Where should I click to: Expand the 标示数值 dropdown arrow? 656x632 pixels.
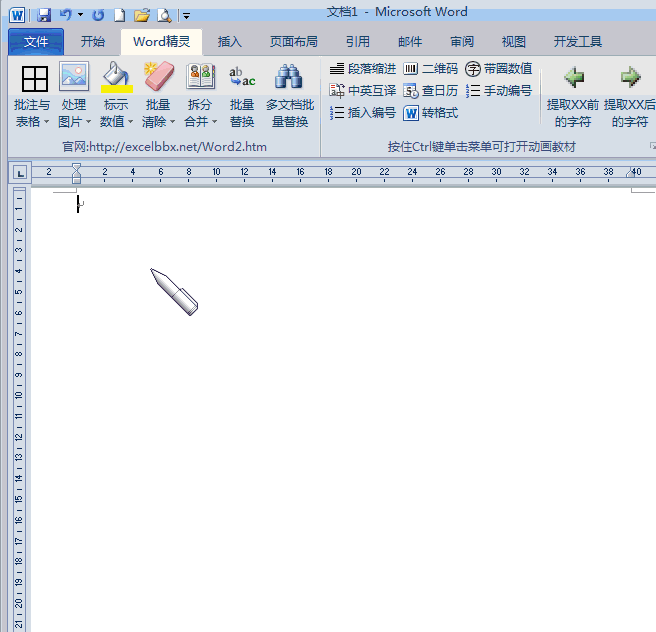[131, 122]
